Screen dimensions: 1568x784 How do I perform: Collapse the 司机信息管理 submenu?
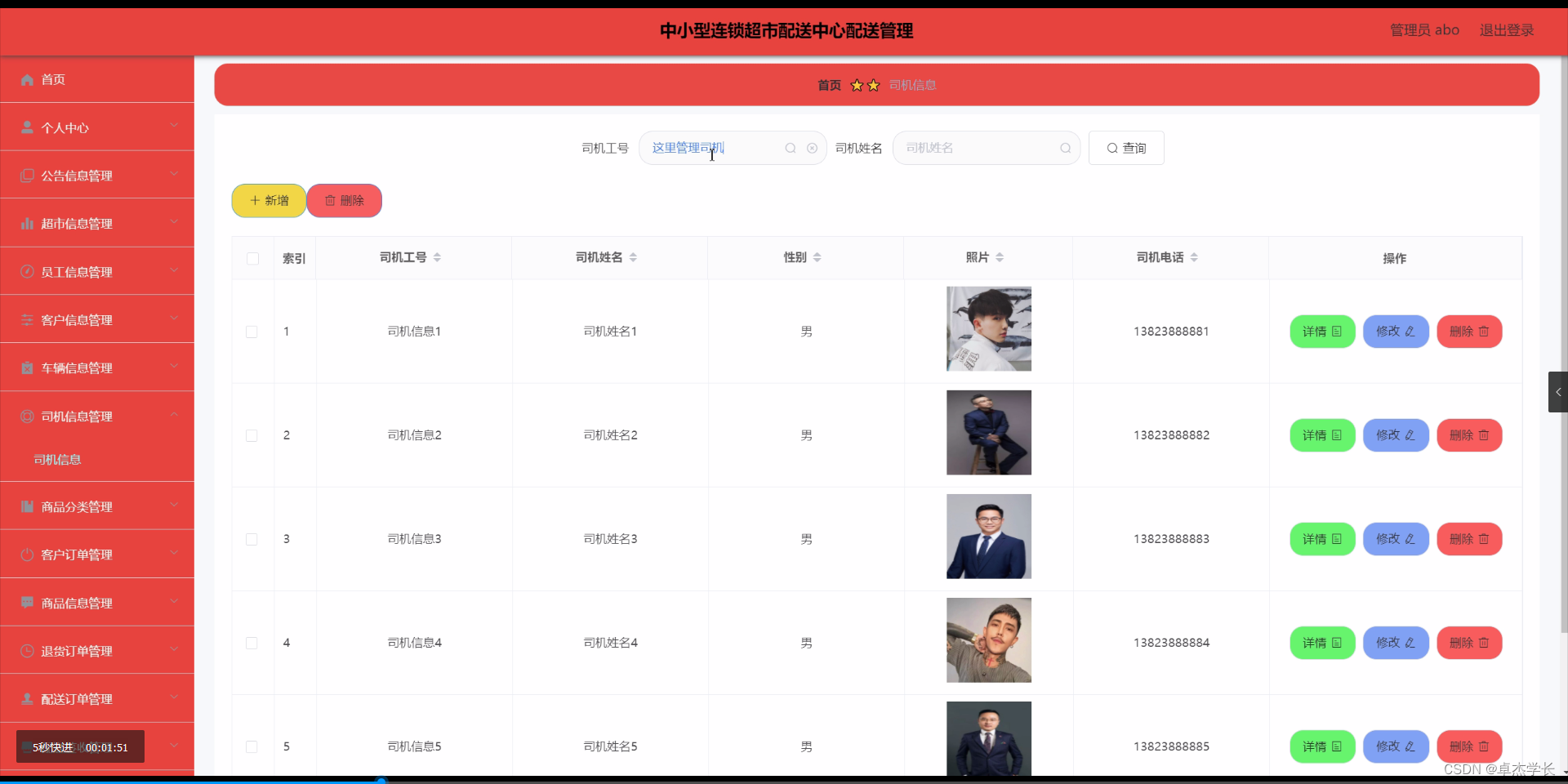[174, 415]
